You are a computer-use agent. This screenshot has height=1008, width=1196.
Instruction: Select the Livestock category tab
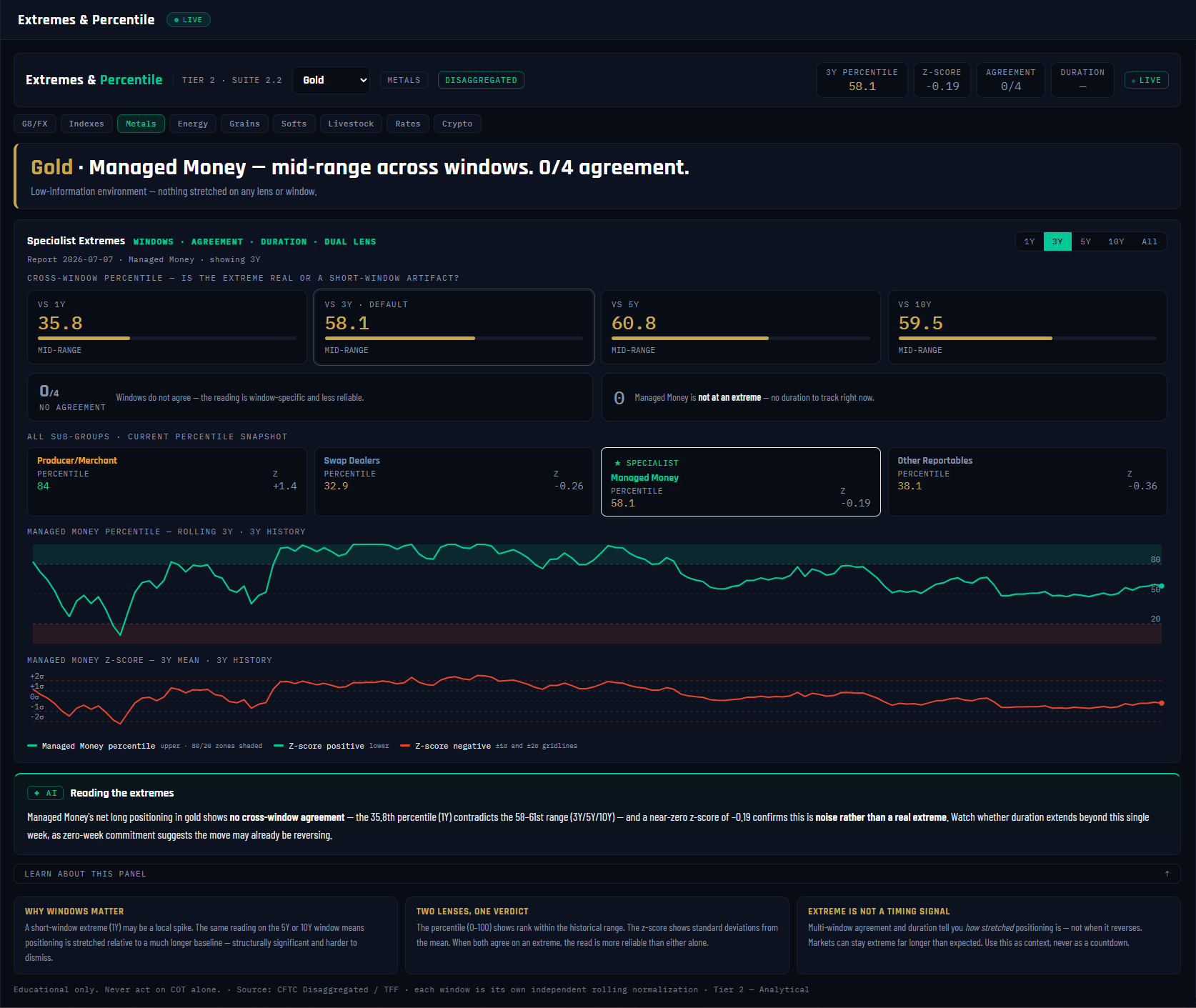coord(351,124)
